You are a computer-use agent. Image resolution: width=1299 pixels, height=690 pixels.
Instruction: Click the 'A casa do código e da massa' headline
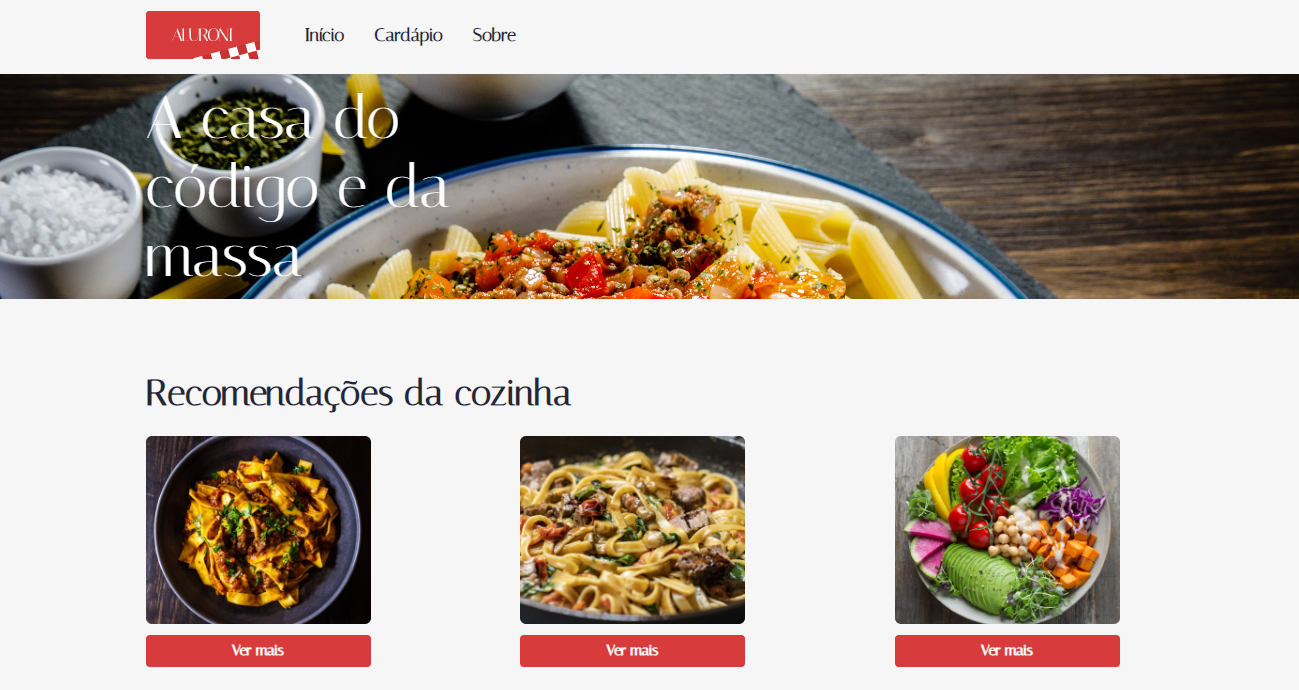click(297, 189)
